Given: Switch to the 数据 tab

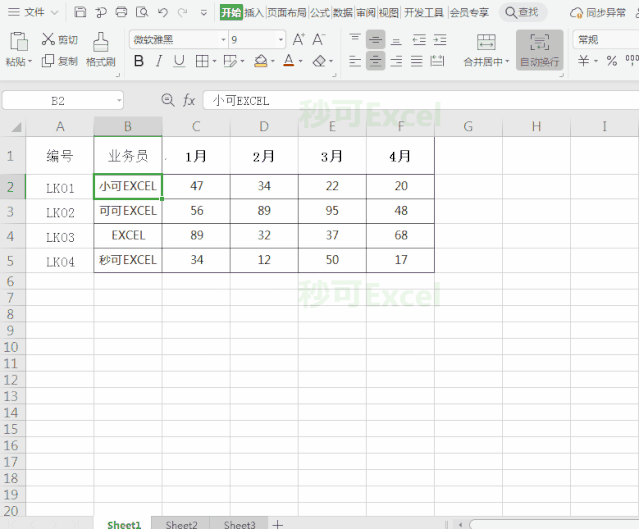Looking at the screenshot, I should 343,13.
